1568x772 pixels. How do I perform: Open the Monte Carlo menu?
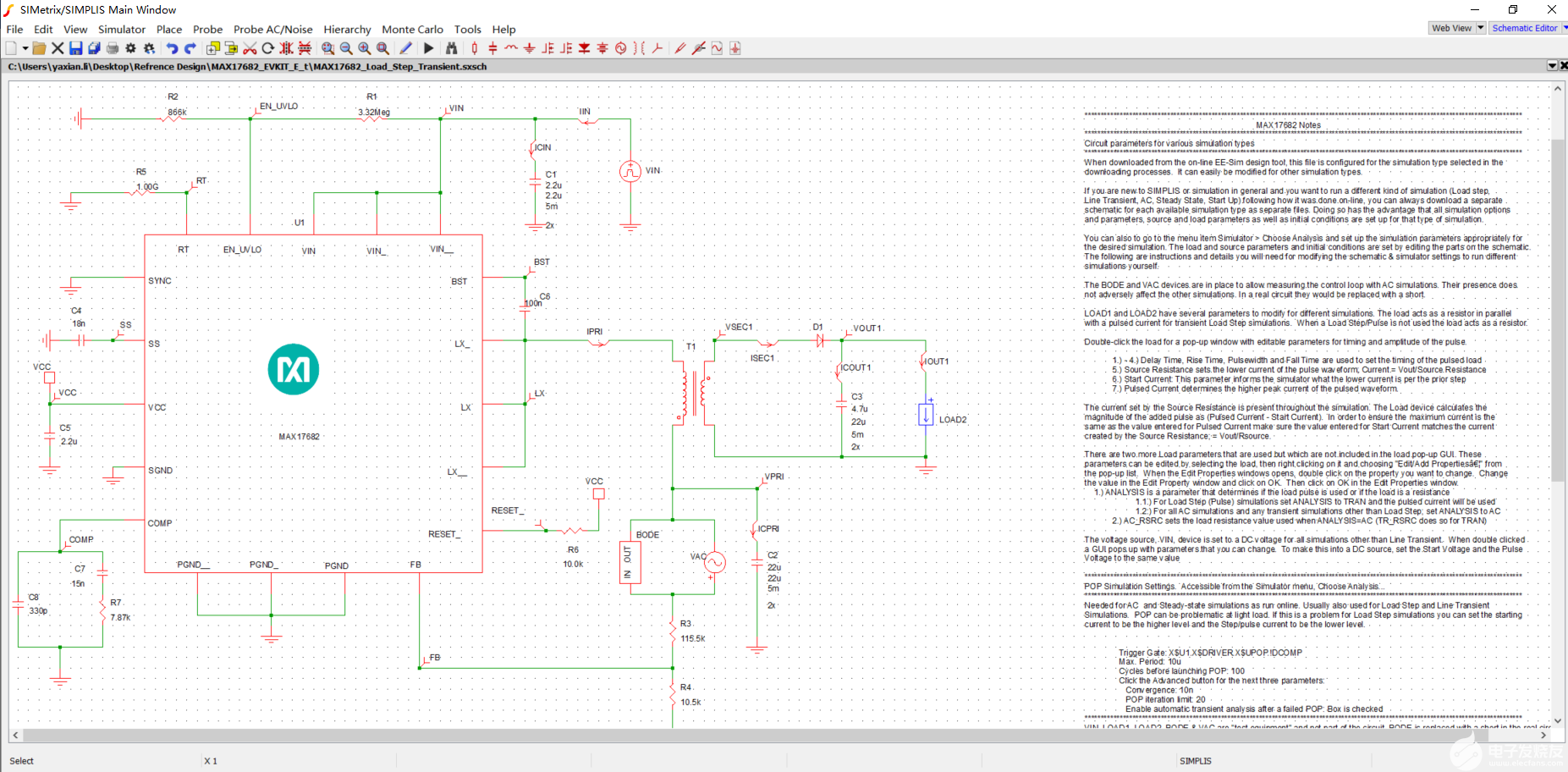coord(412,29)
